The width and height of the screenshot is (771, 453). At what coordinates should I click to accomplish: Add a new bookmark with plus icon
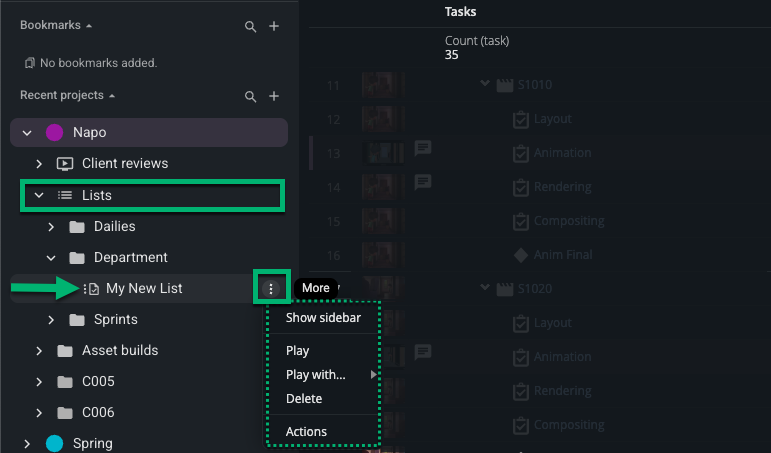[274, 26]
